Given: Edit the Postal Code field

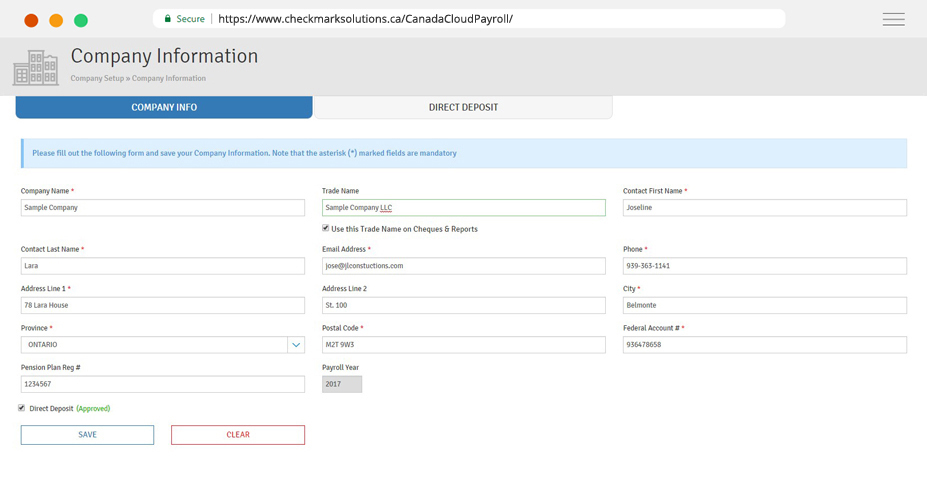Looking at the screenshot, I should coord(463,345).
